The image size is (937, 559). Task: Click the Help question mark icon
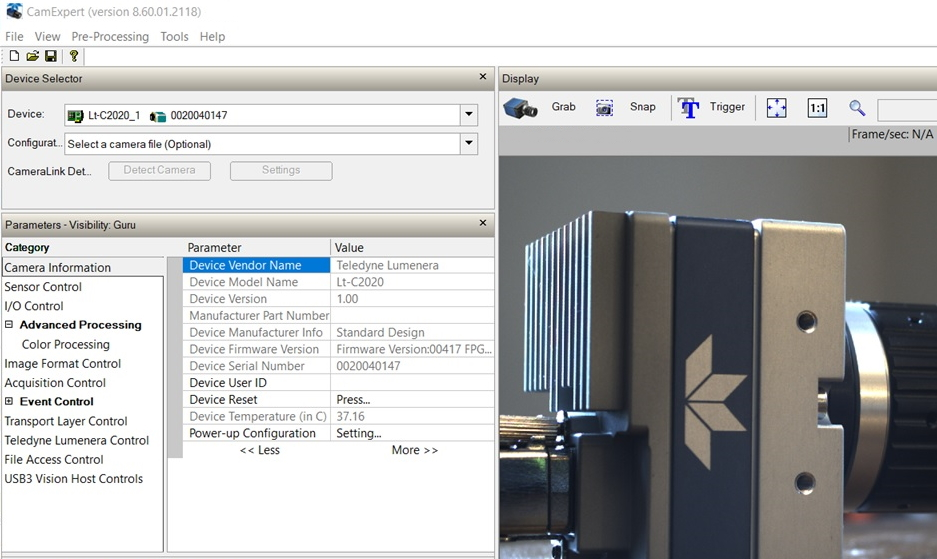[74, 57]
